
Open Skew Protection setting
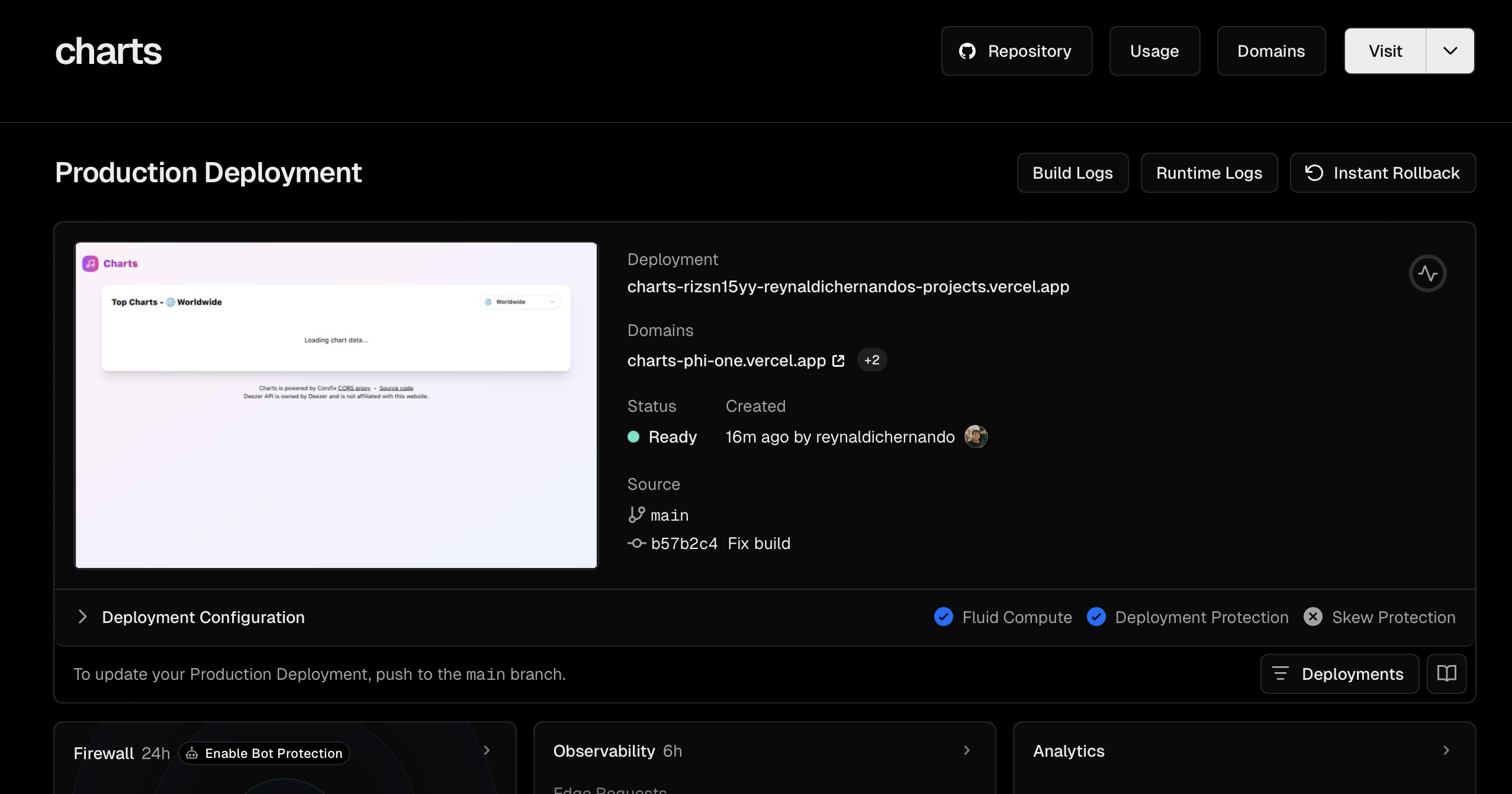pyautogui.click(x=1394, y=617)
